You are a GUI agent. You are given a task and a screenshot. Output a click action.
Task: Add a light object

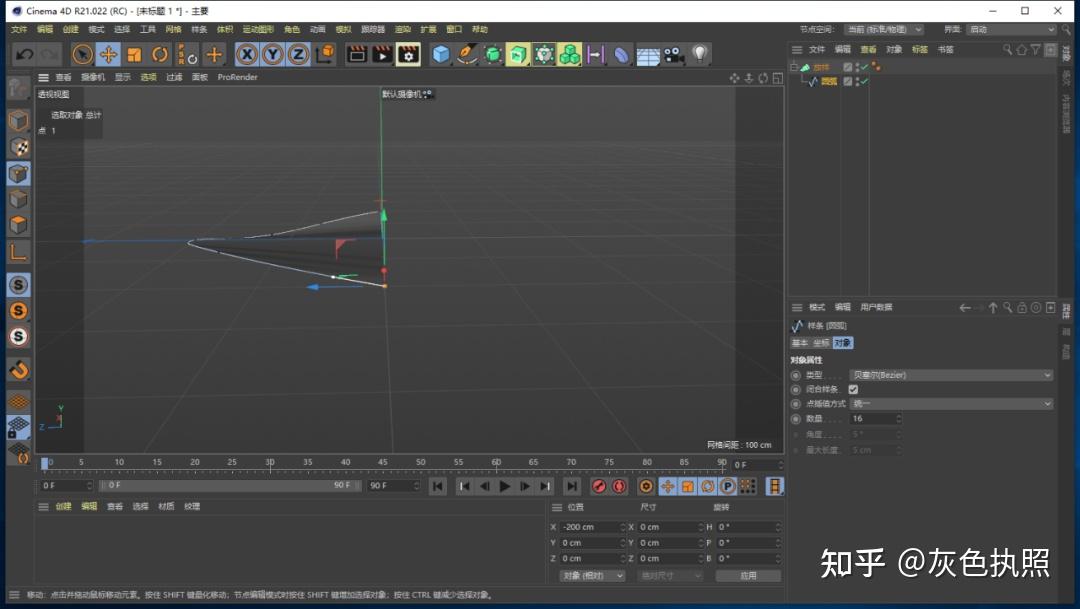699,54
